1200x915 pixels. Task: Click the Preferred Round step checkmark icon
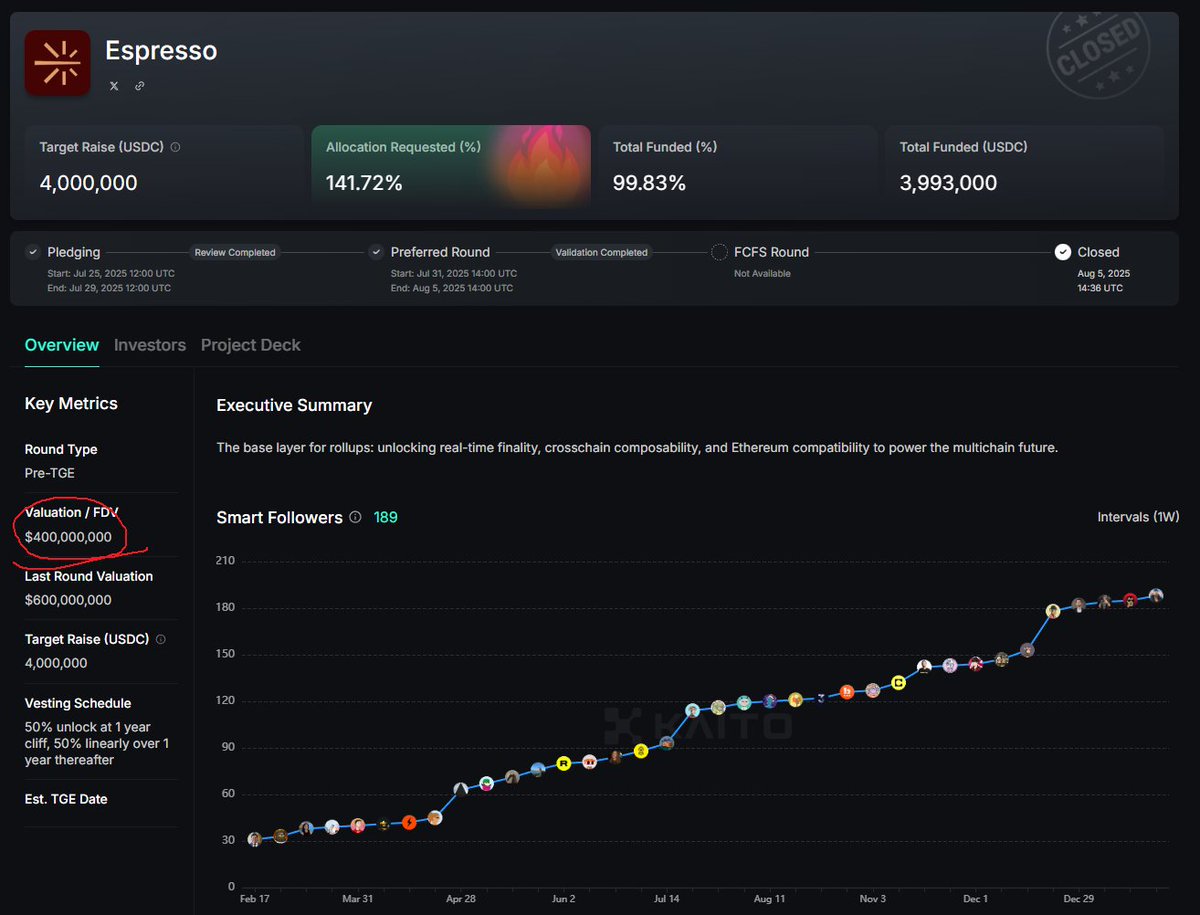[376, 252]
